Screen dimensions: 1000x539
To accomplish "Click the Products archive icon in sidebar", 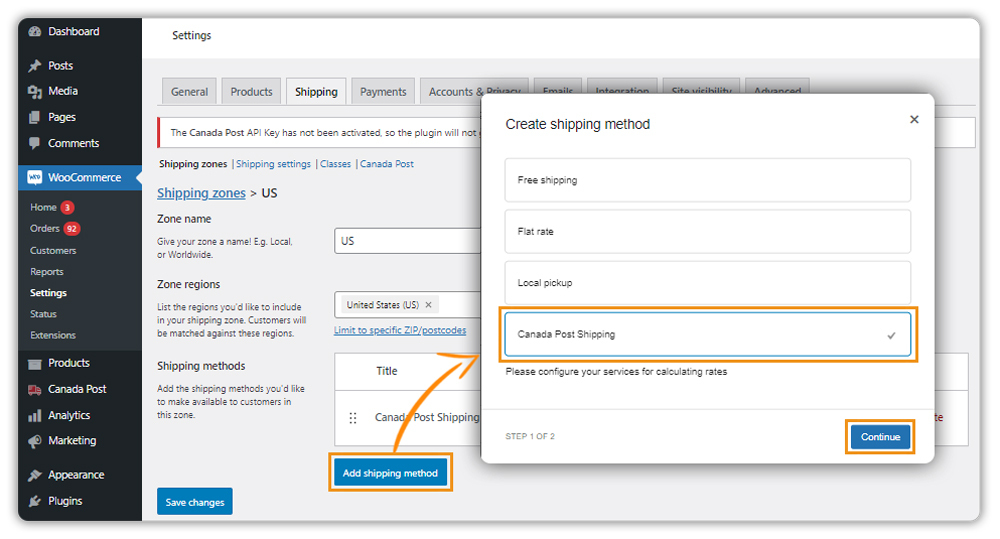I will pos(35,364).
